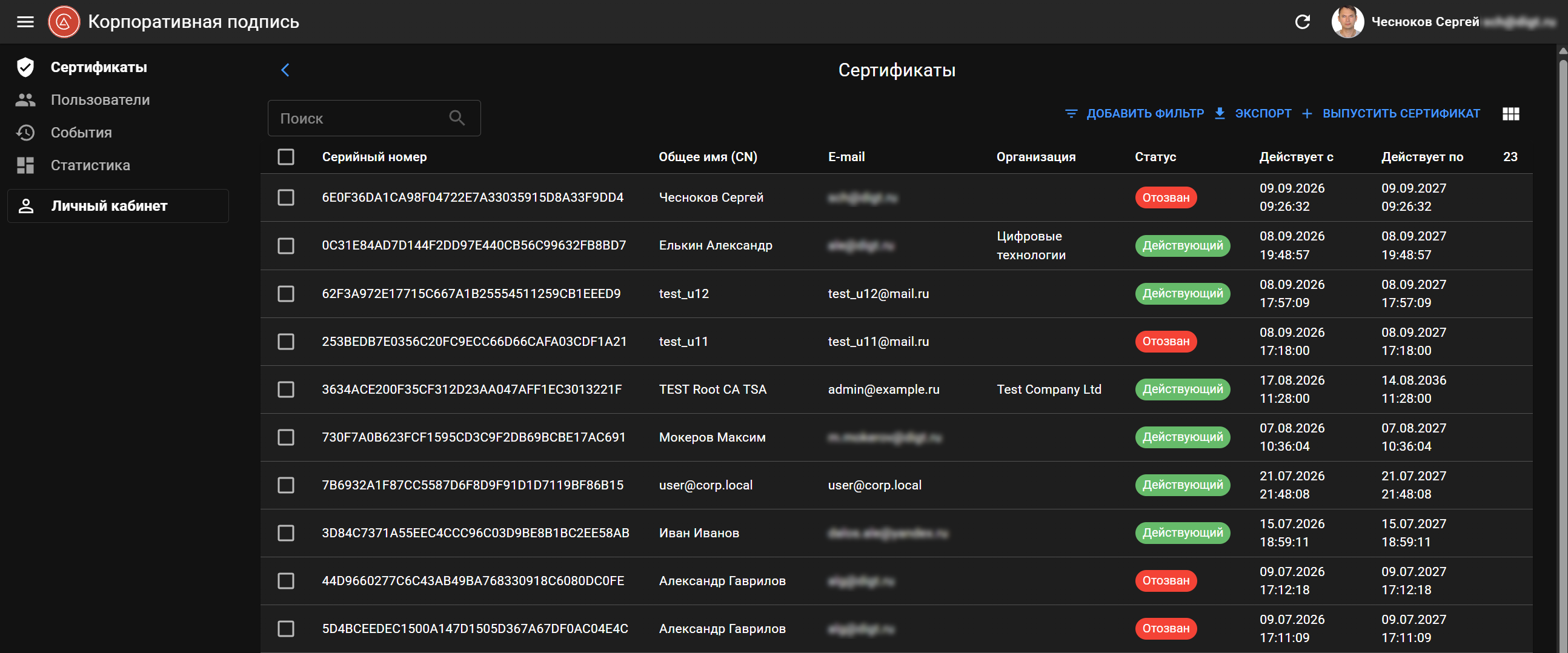This screenshot has height=653, width=1568.
Task: Check the Иван Иванов certificate row
Action: tap(285, 533)
